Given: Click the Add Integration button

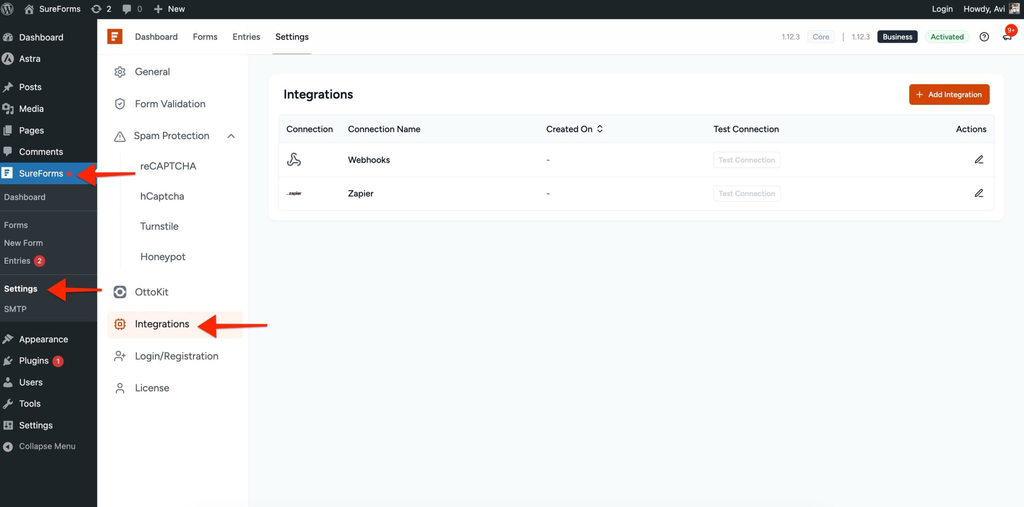Looking at the screenshot, I should point(949,94).
